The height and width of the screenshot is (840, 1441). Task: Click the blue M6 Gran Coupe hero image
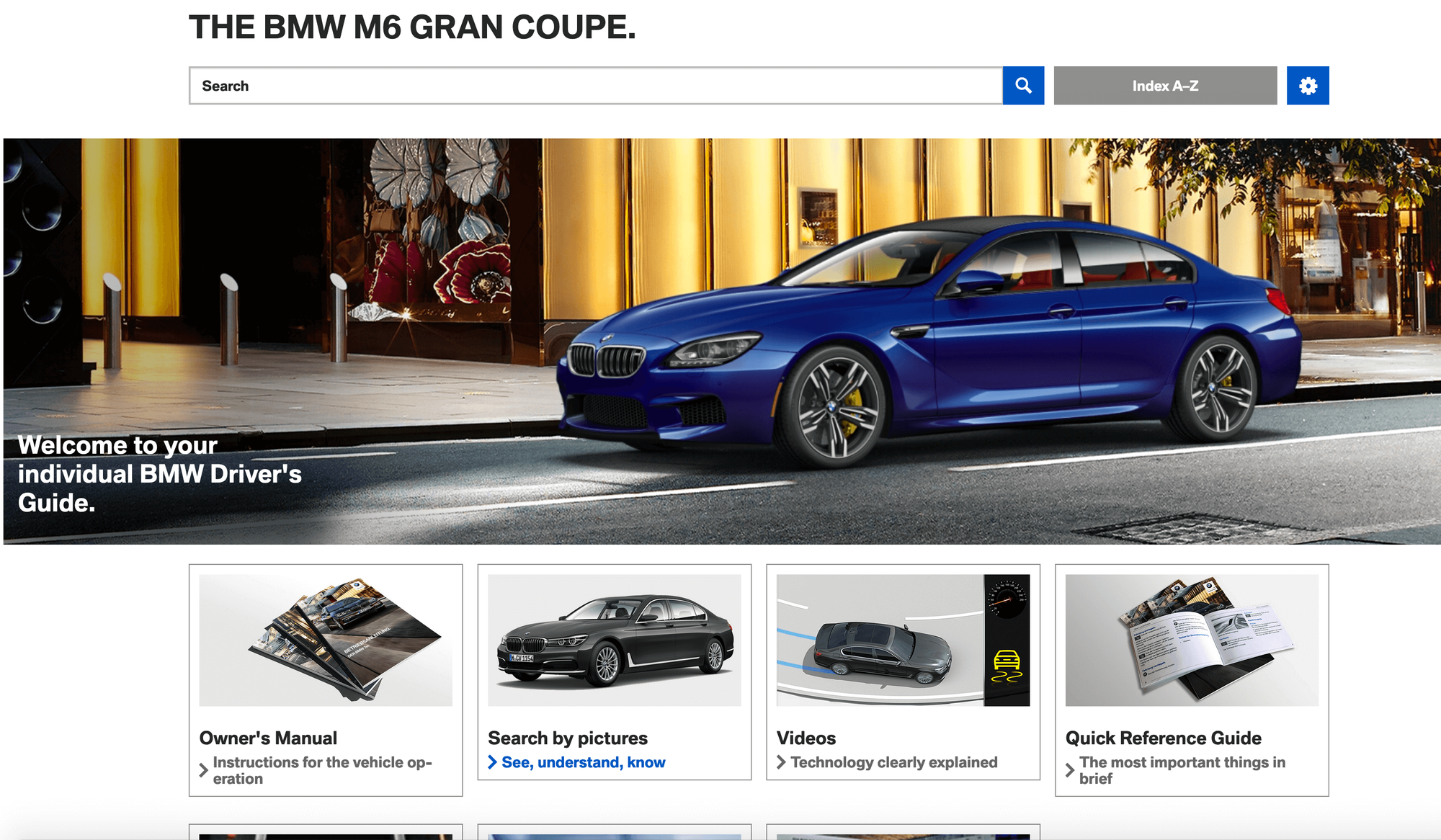pyautogui.click(x=722, y=341)
